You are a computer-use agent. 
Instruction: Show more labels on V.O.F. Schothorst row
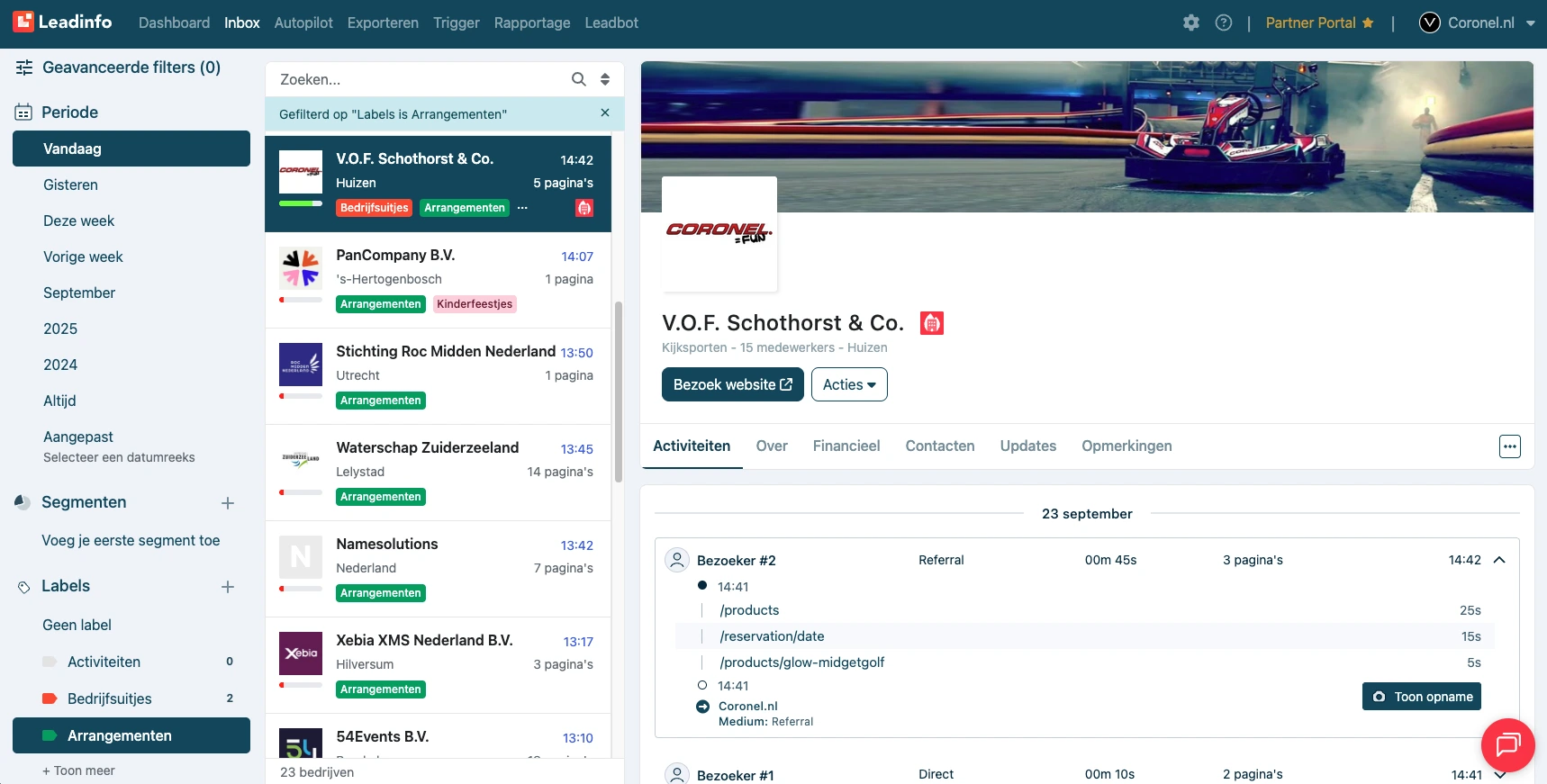click(x=522, y=208)
